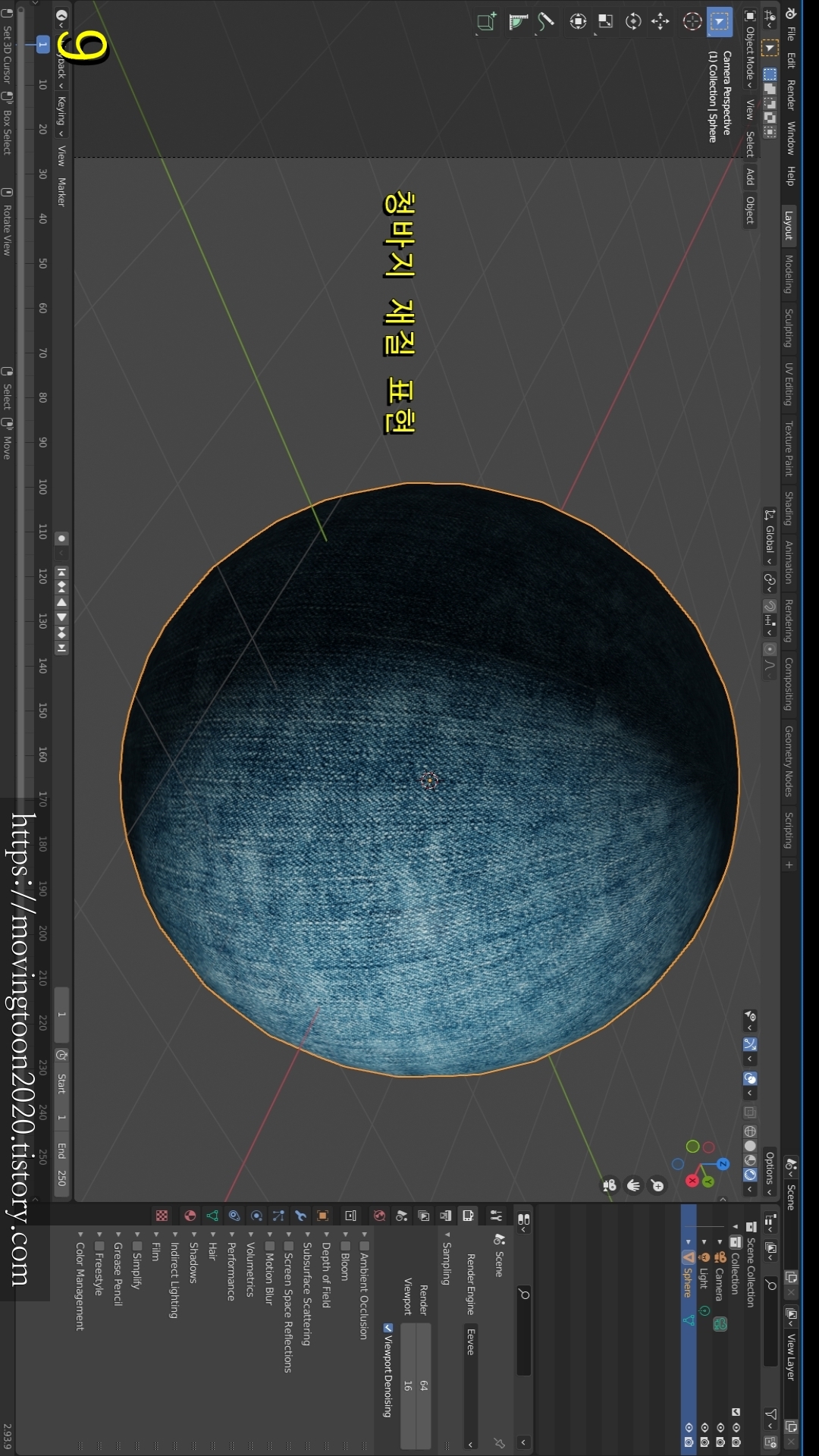Click the zoom view gizmo icon
This screenshot has width=819, height=1456.
(657, 1185)
